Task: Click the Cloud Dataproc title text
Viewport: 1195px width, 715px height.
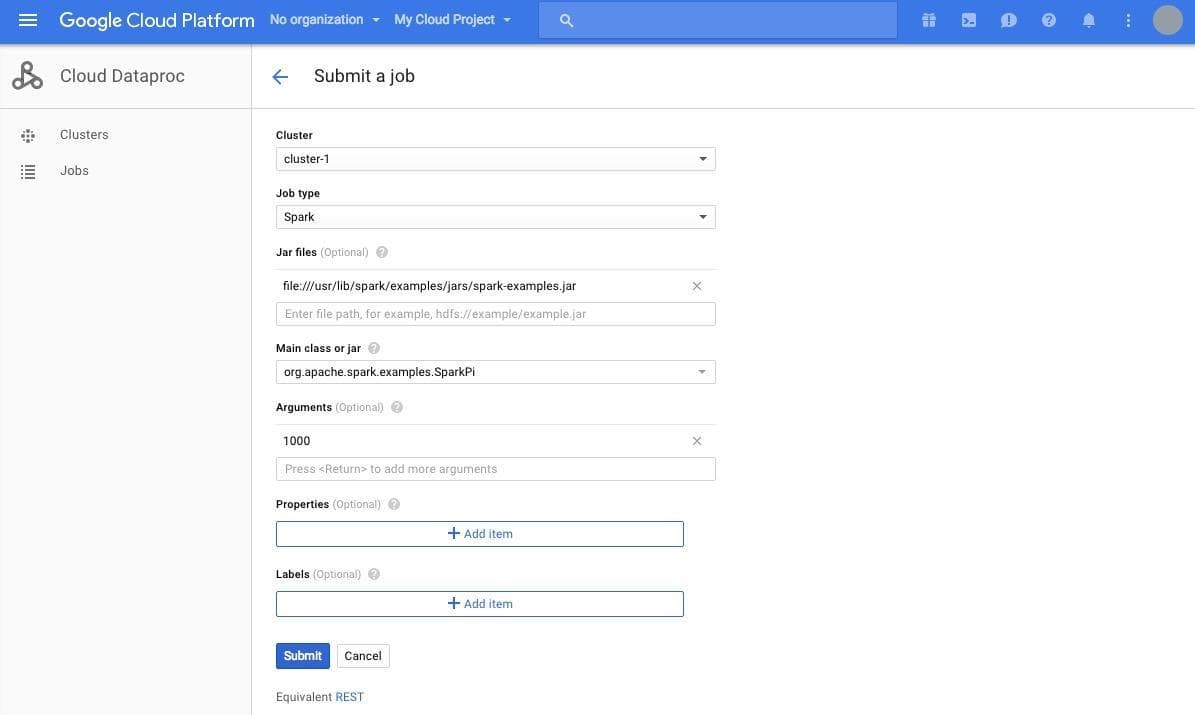Action: pos(122,75)
